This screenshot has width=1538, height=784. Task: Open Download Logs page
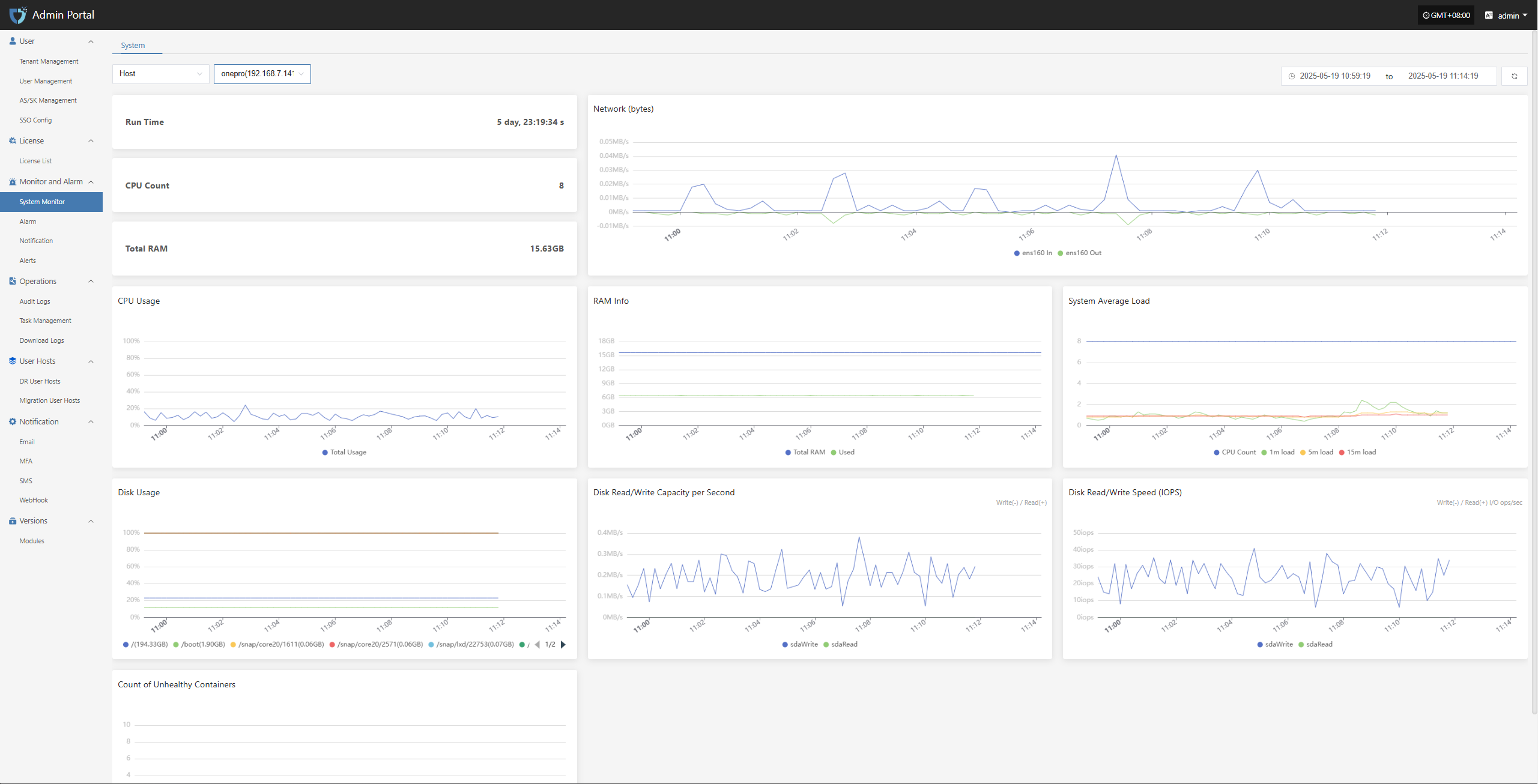(41, 340)
